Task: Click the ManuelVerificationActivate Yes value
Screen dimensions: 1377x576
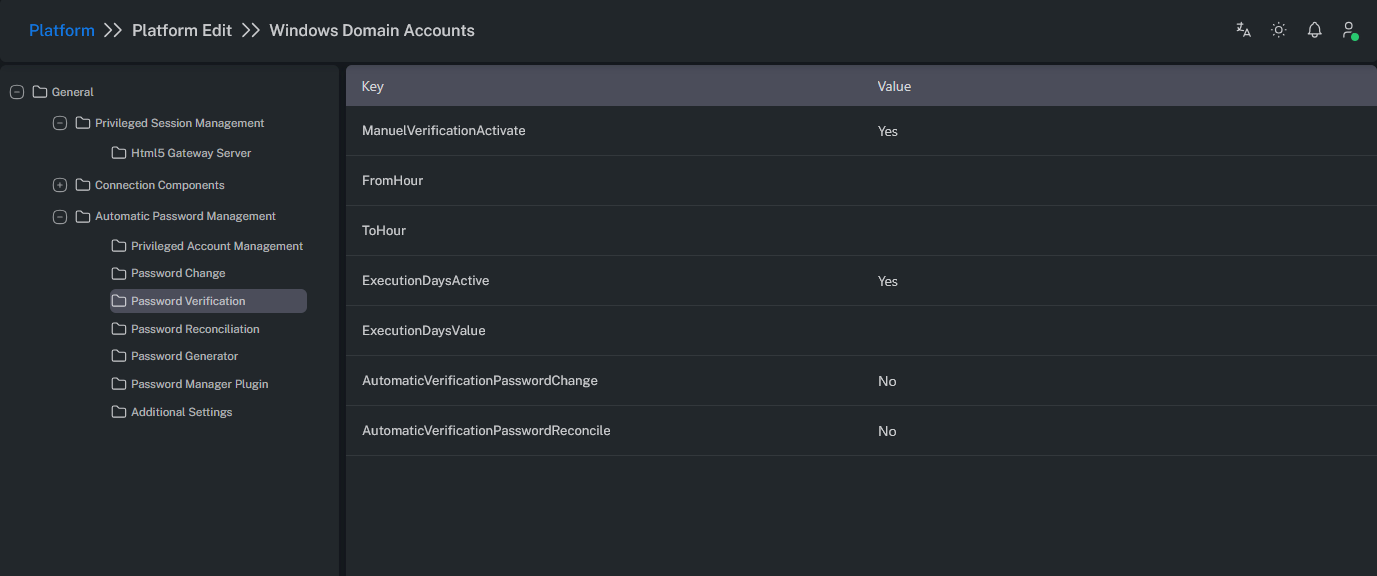Action: 887,131
